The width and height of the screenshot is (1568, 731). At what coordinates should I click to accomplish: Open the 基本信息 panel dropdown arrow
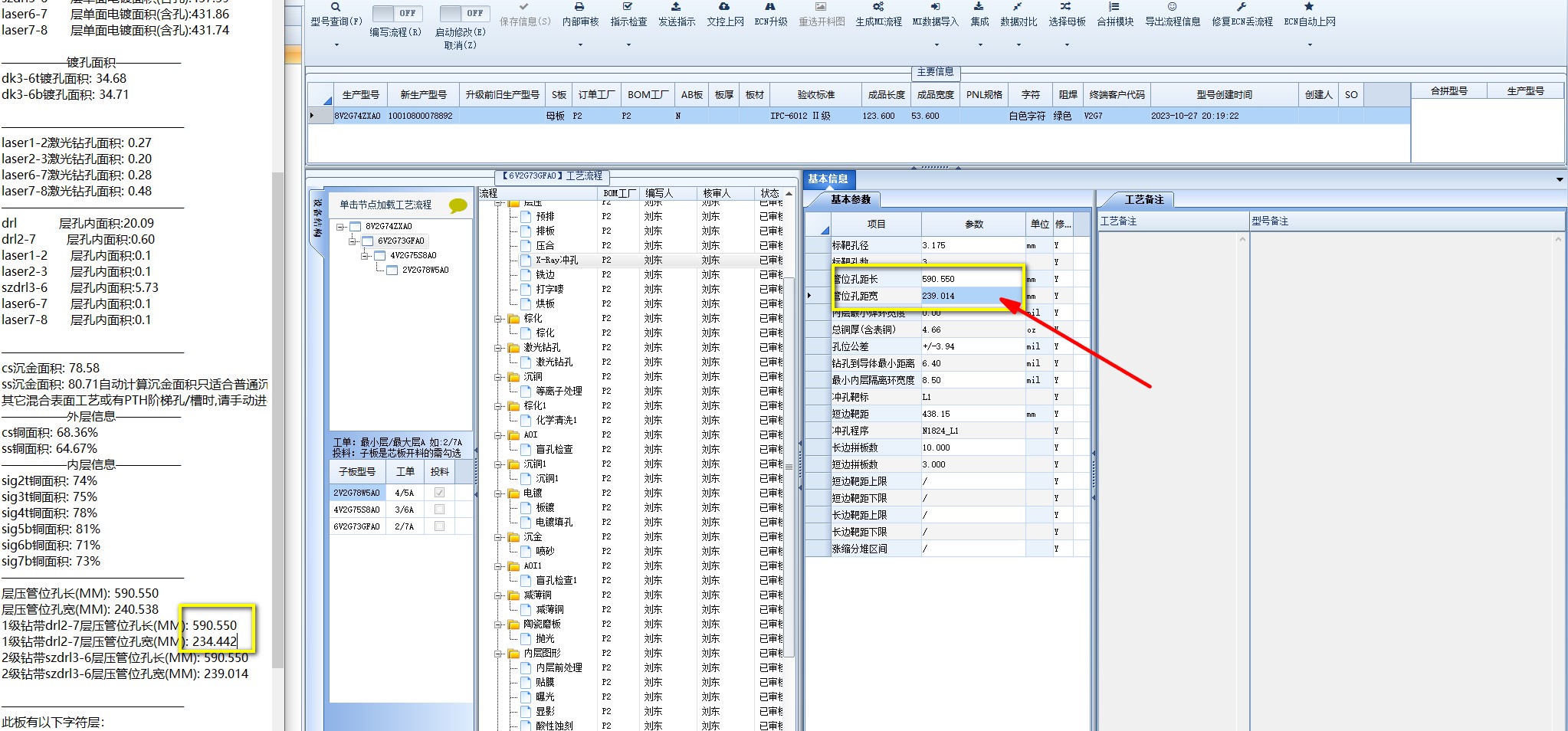[x=1559, y=179]
